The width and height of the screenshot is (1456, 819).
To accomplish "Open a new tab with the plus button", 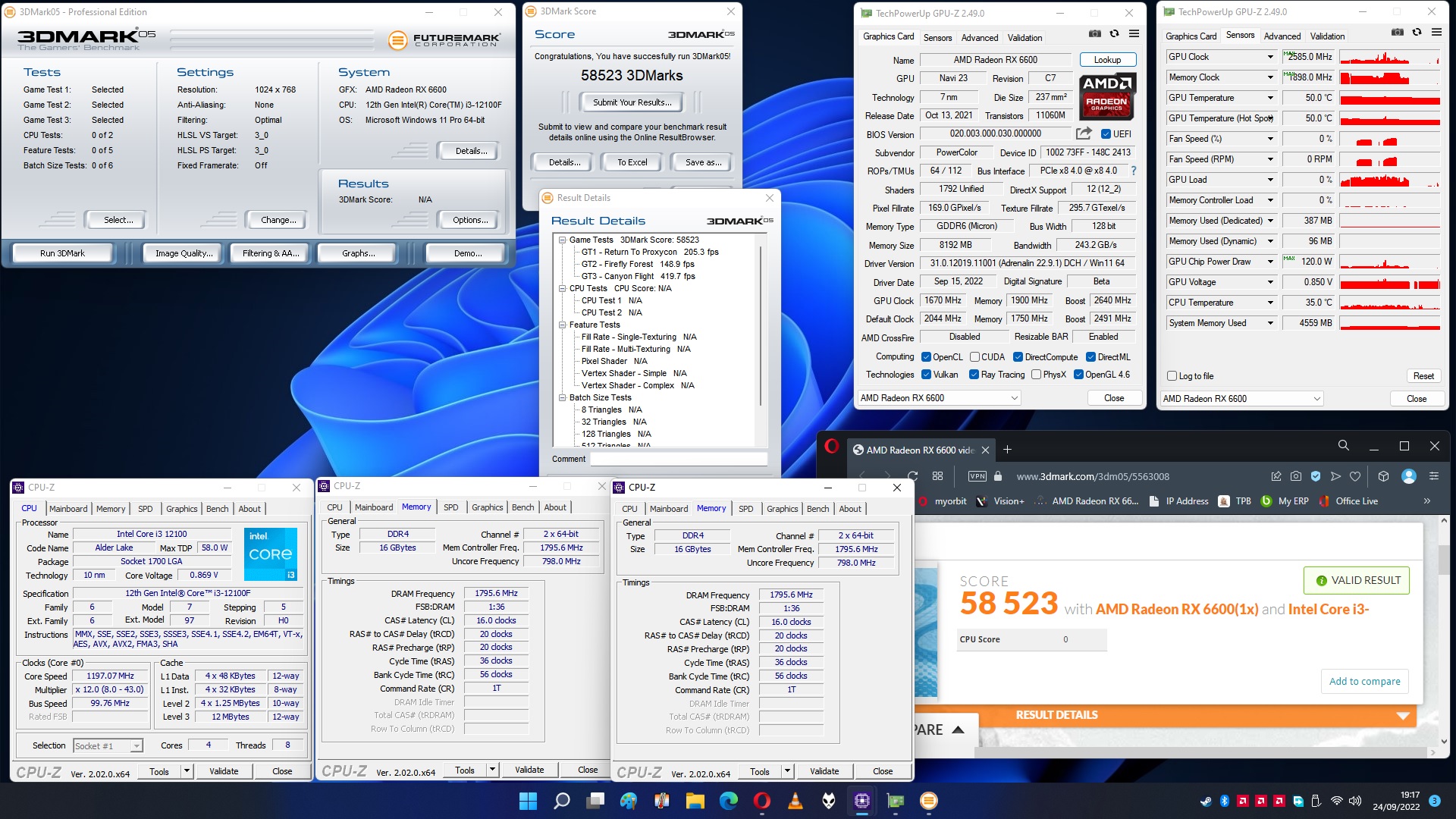I will [x=1007, y=450].
